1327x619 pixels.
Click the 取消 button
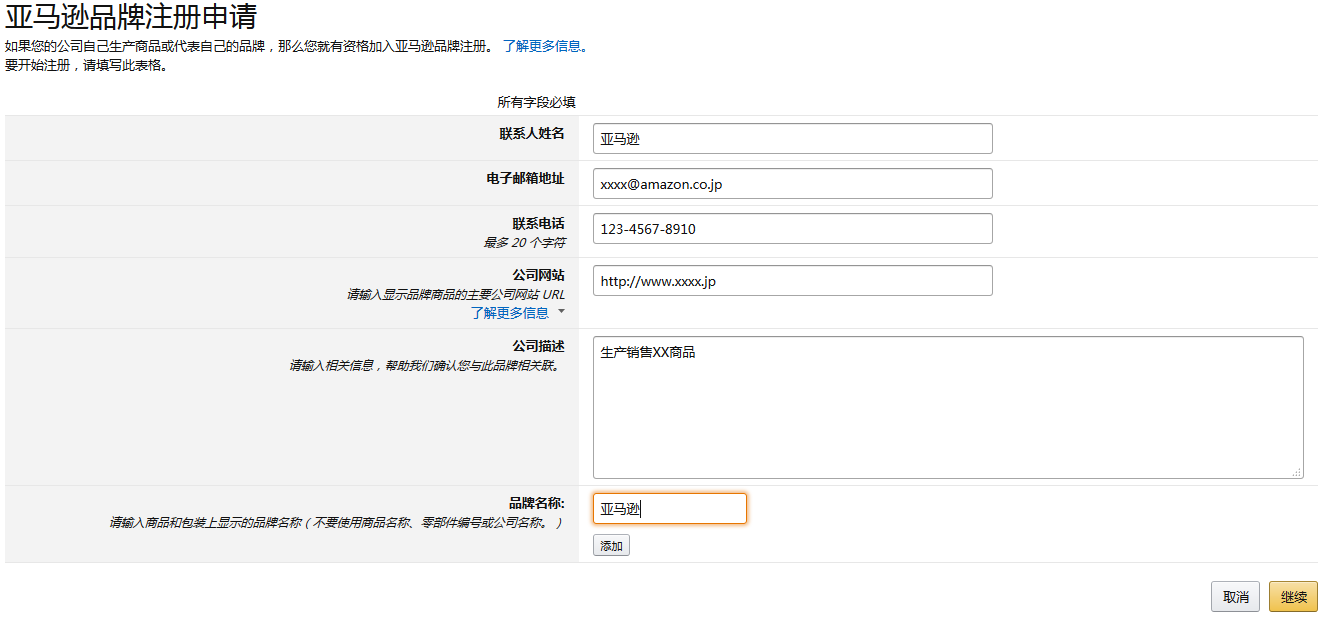point(1235,597)
